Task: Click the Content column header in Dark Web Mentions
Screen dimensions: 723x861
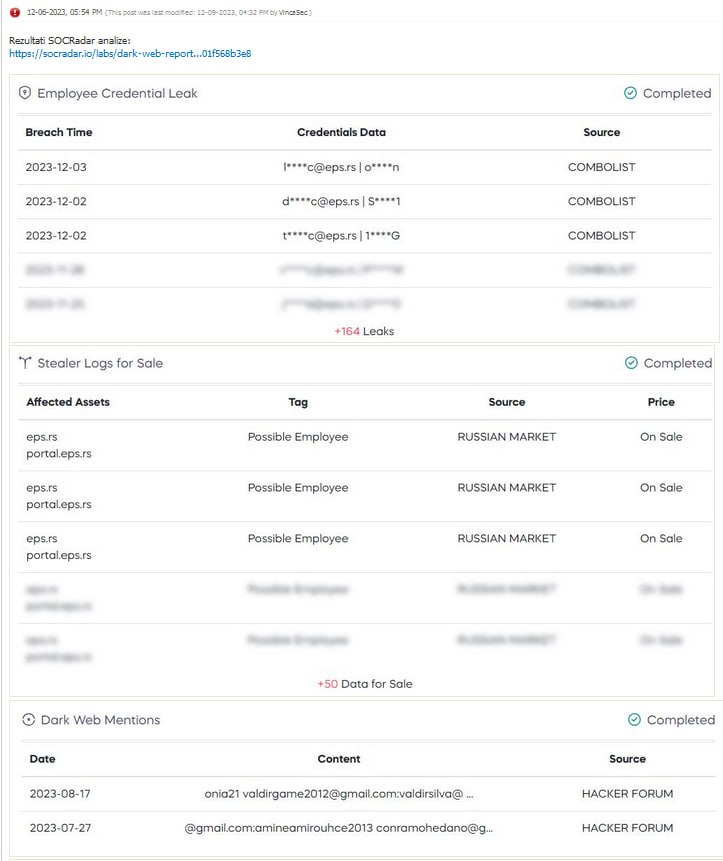Action: [x=339, y=759]
